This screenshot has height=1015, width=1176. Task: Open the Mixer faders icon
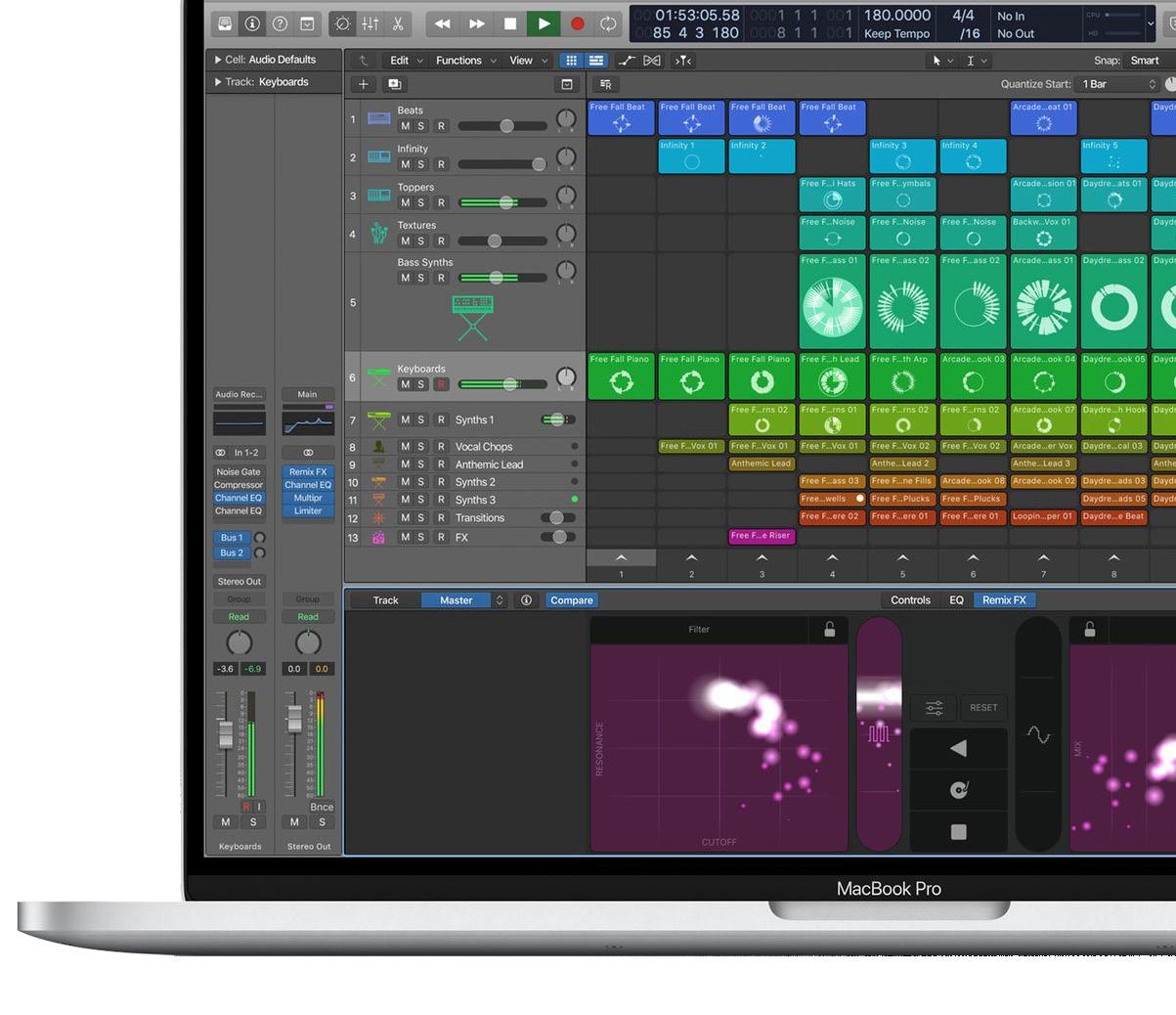[370, 23]
